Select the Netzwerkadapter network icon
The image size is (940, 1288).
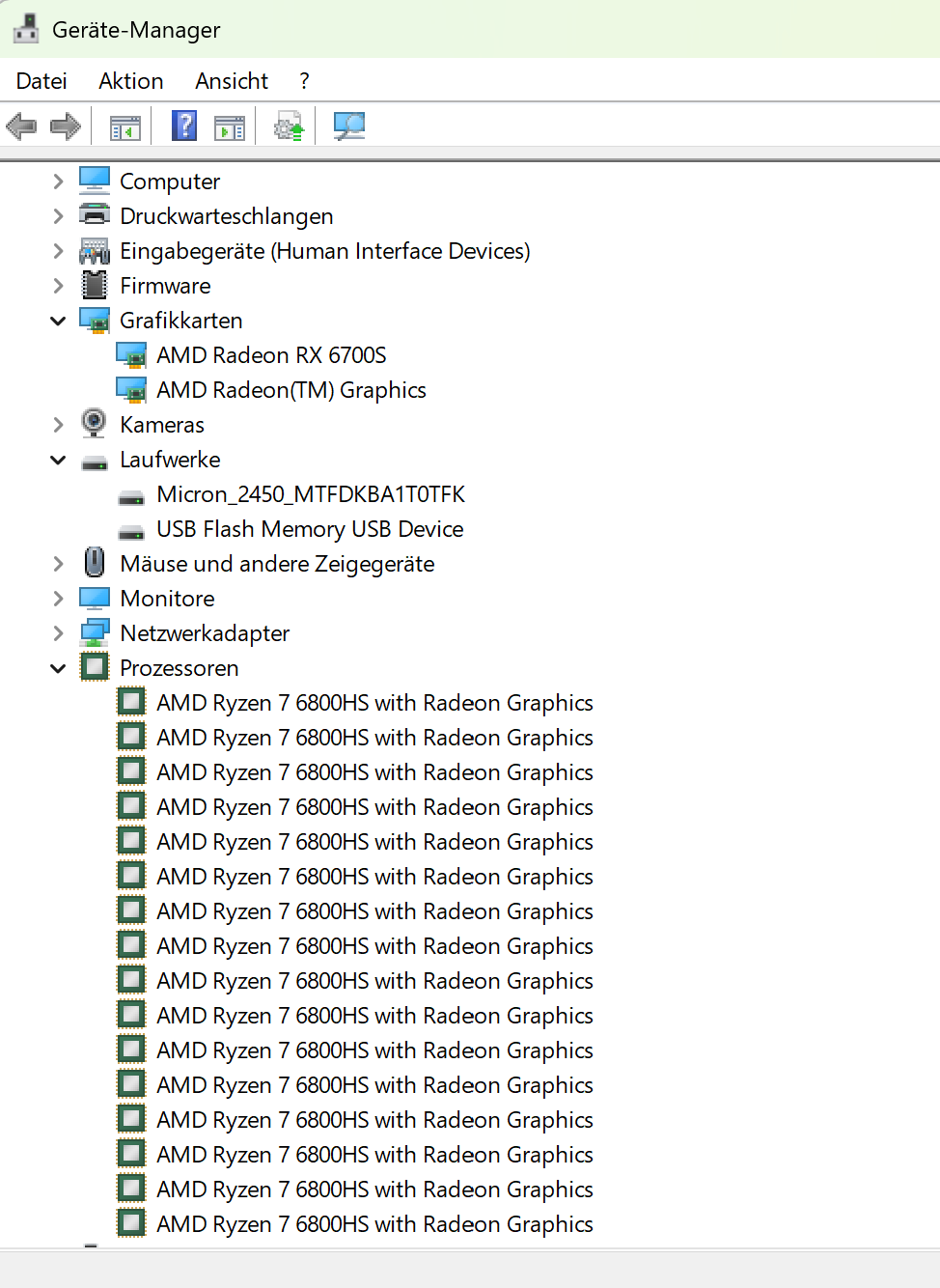point(95,633)
